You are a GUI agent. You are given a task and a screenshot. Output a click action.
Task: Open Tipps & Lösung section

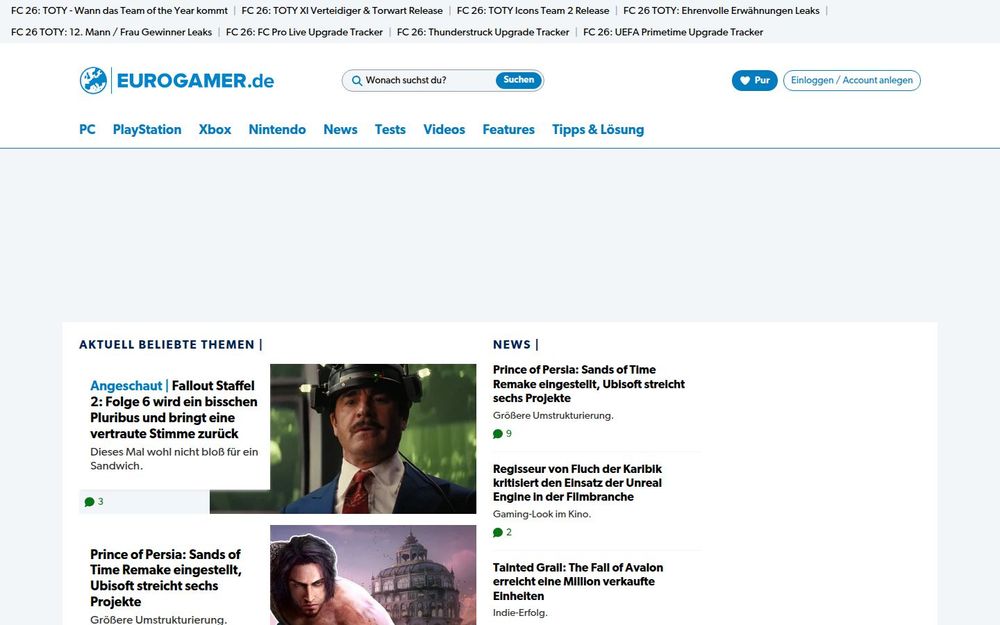598,129
